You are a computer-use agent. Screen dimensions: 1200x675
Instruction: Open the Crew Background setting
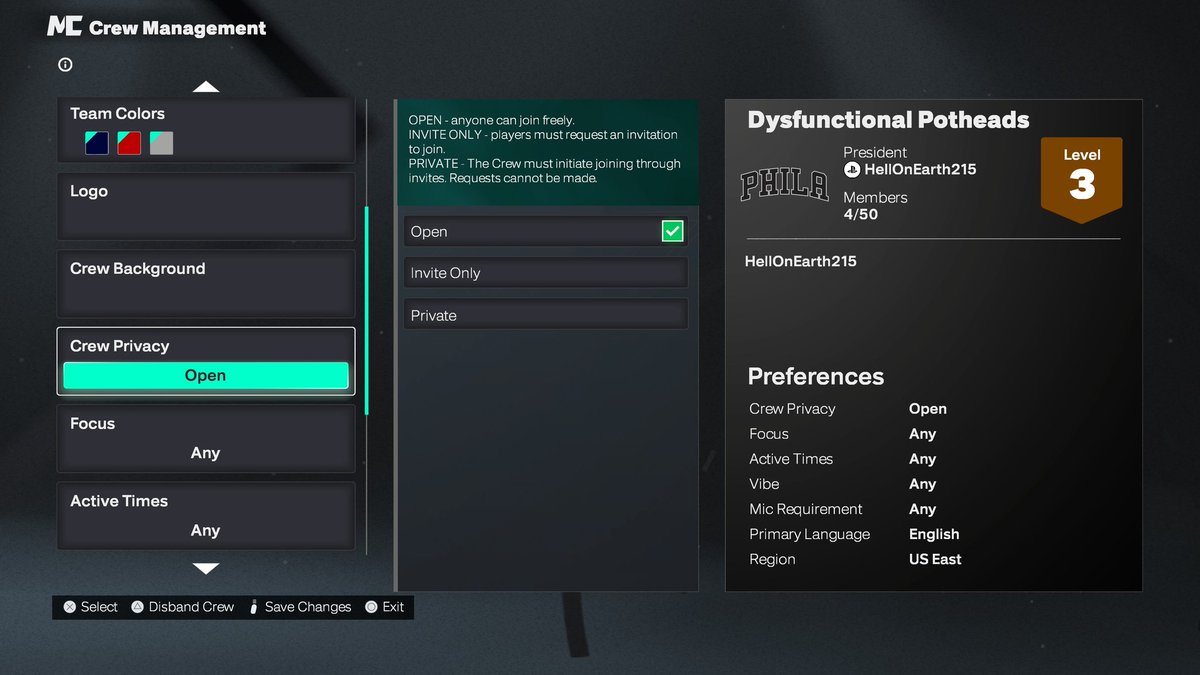click(206, 283)
